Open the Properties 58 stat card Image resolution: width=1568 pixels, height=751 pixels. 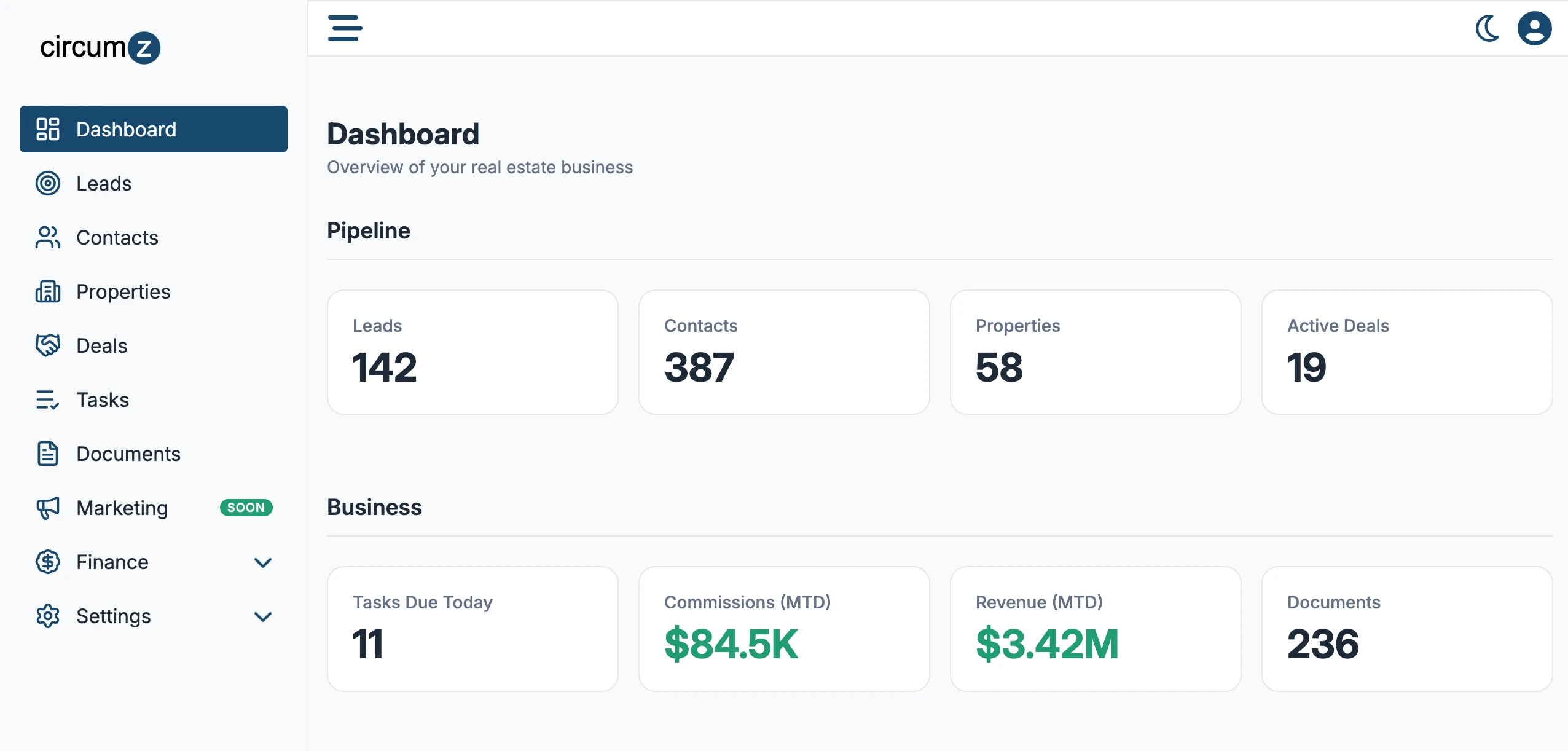(x=1096, y=352)
